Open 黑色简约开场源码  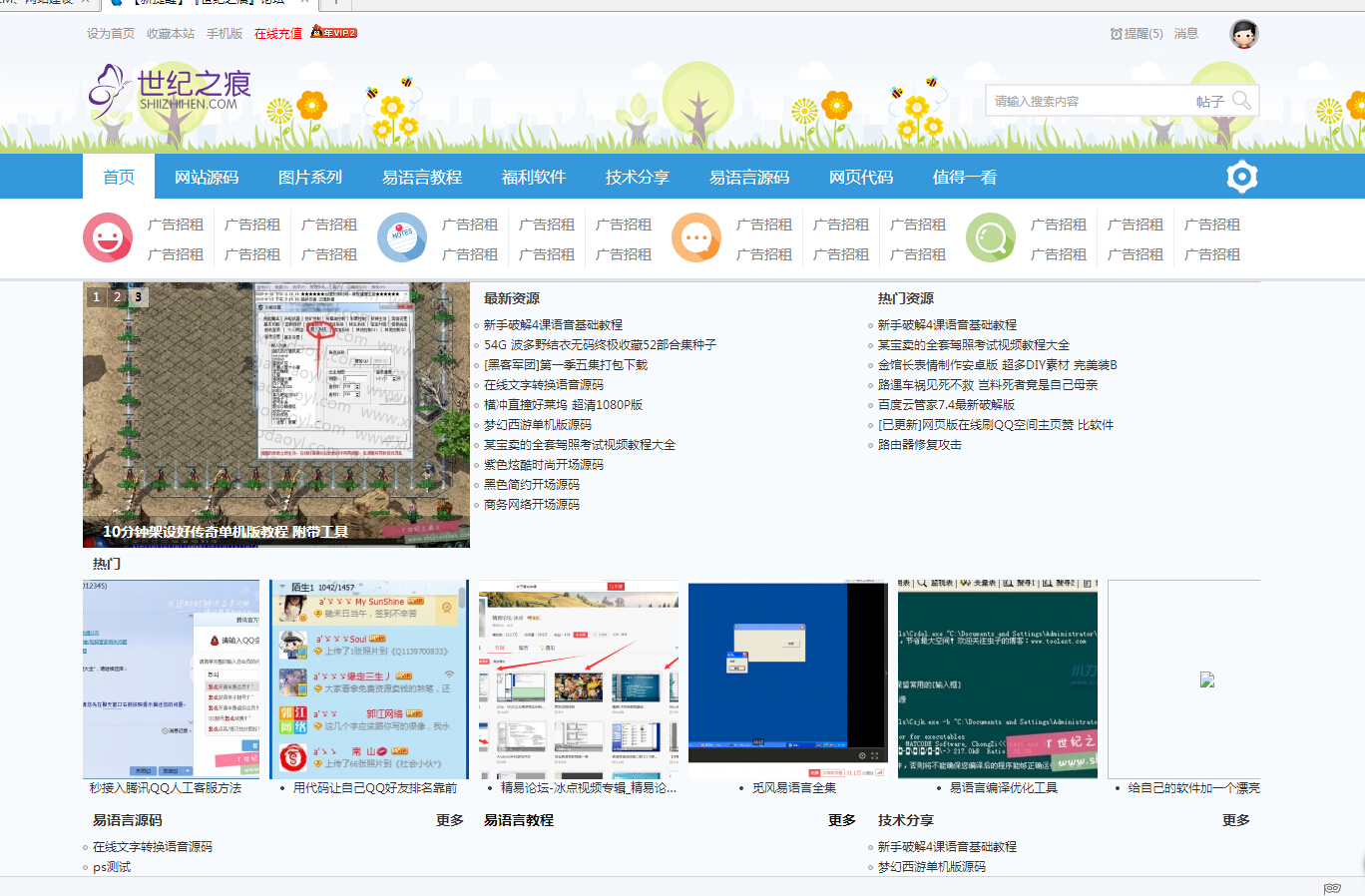(532, 484)
